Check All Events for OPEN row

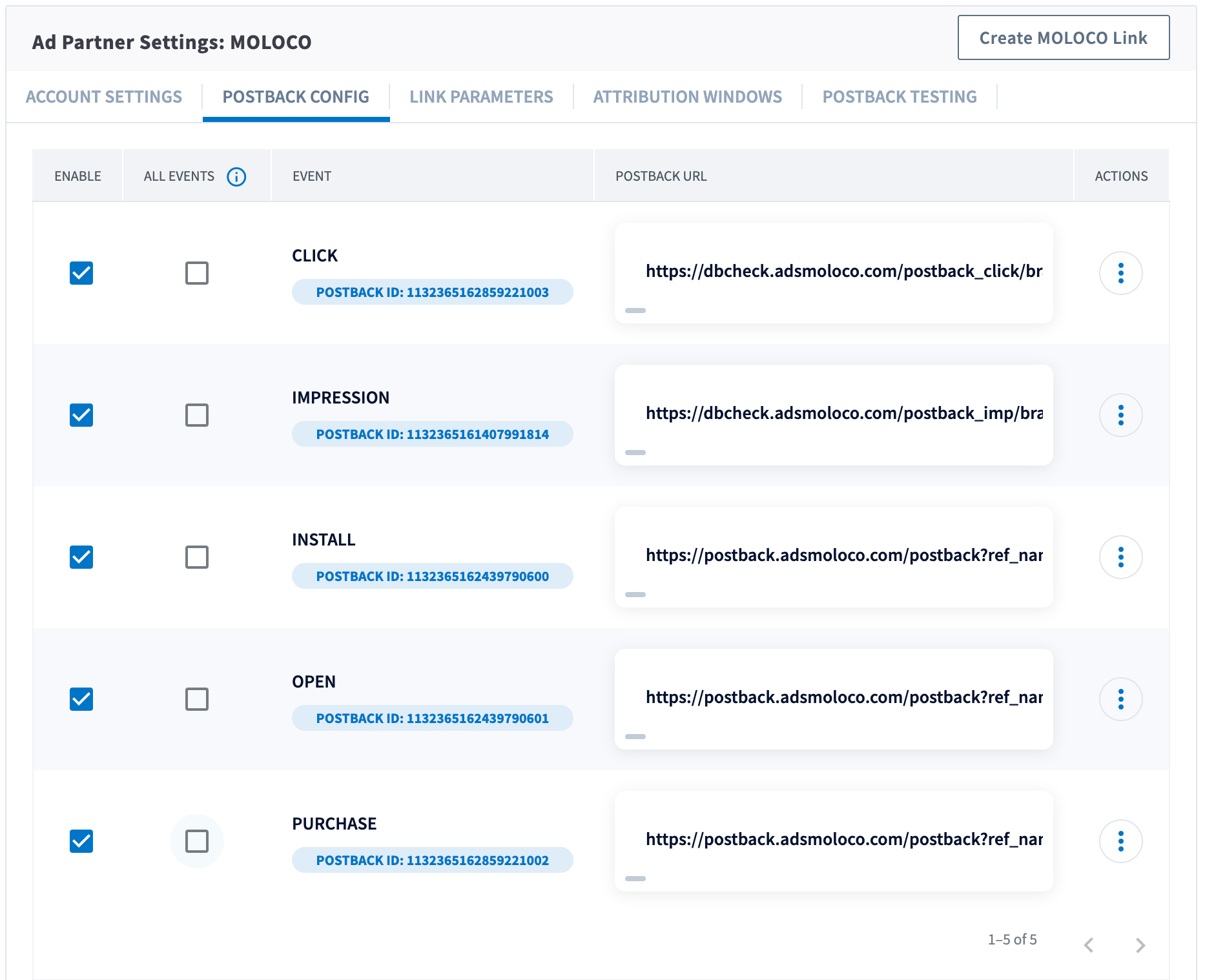pos(197,699)
